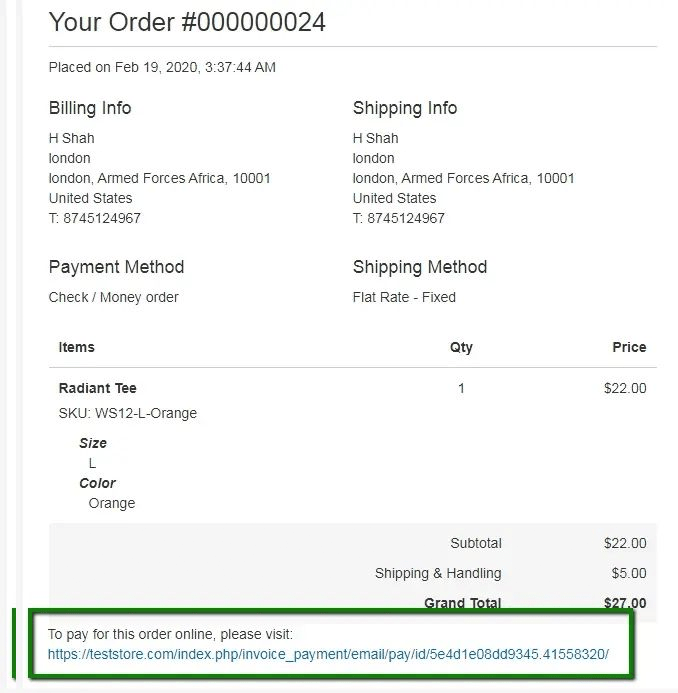The width and height of the screenshot is (678, 693).
Task: Click the Placed on Feb 19, 2020 date text
Action: pos(162,67)
